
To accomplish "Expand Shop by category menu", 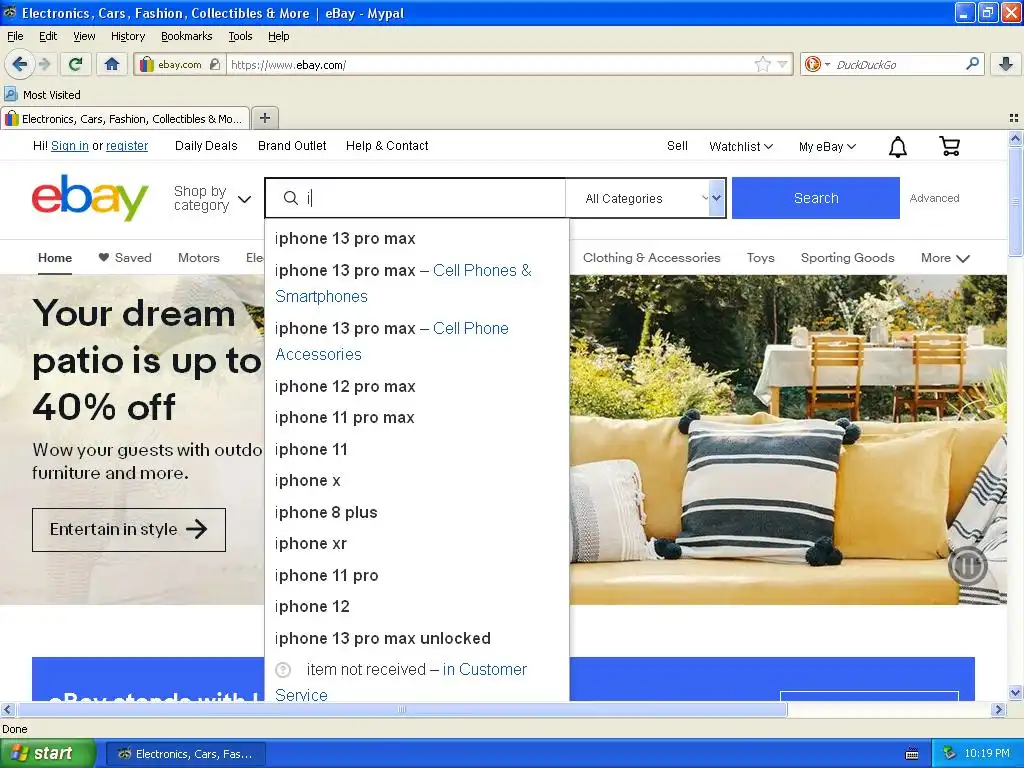I will [x=212, y=199].
